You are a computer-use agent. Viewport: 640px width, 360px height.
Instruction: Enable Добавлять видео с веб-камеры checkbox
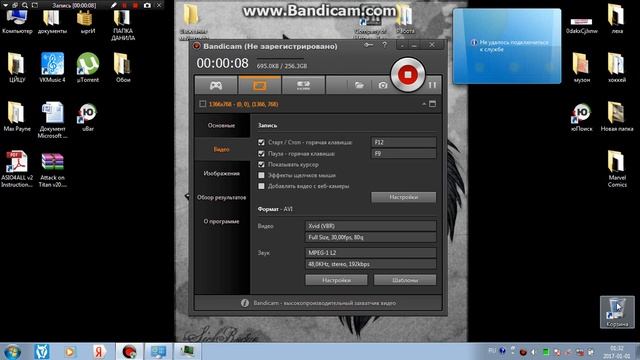[261, 186]
